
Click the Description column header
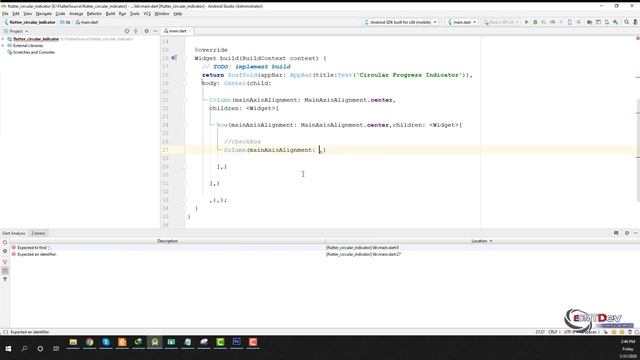167,241
